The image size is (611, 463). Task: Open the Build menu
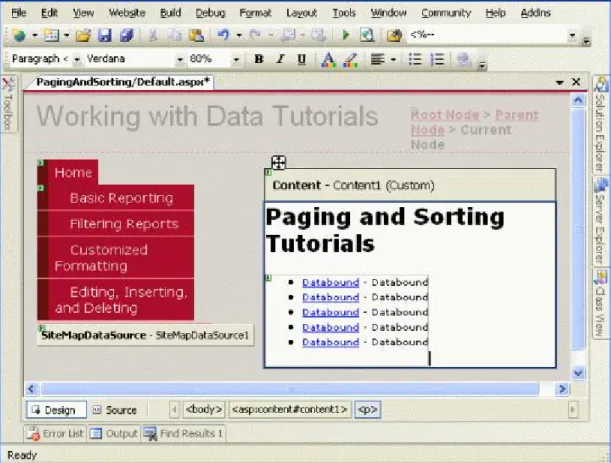click(171, 13)
